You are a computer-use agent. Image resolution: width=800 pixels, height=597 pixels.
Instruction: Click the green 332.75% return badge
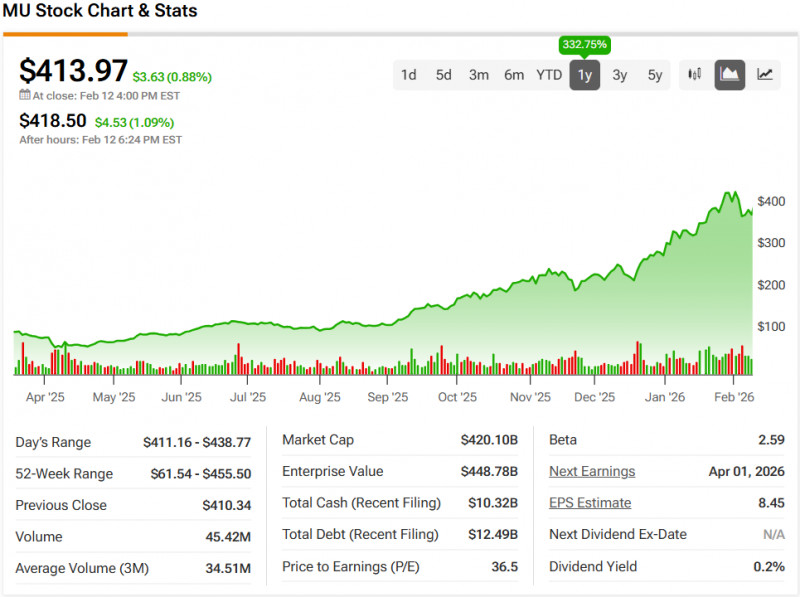coord(584,45)
